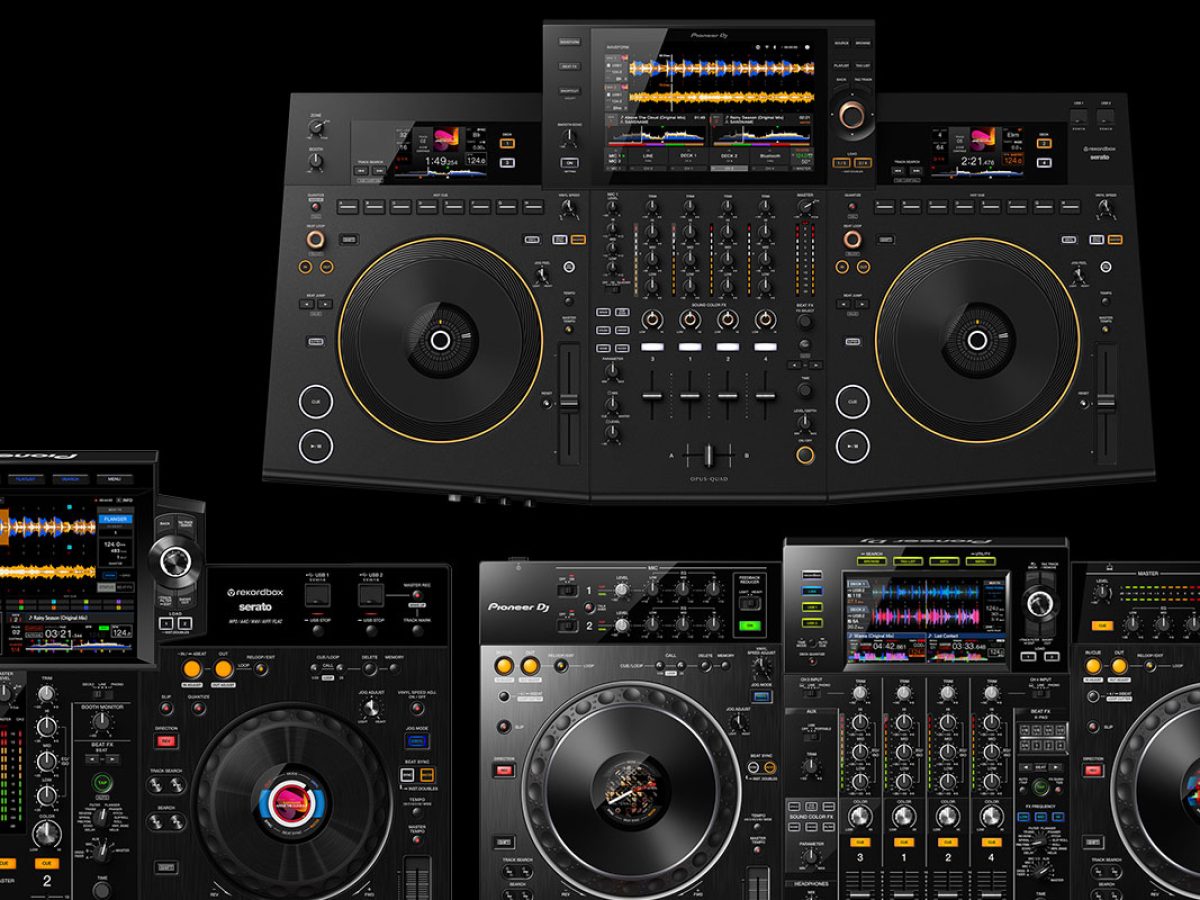This screenshot has width=1200, height=900.
Task: Tap the green TAP button on XDJ-RX3
Action: (x=100, y=783)
